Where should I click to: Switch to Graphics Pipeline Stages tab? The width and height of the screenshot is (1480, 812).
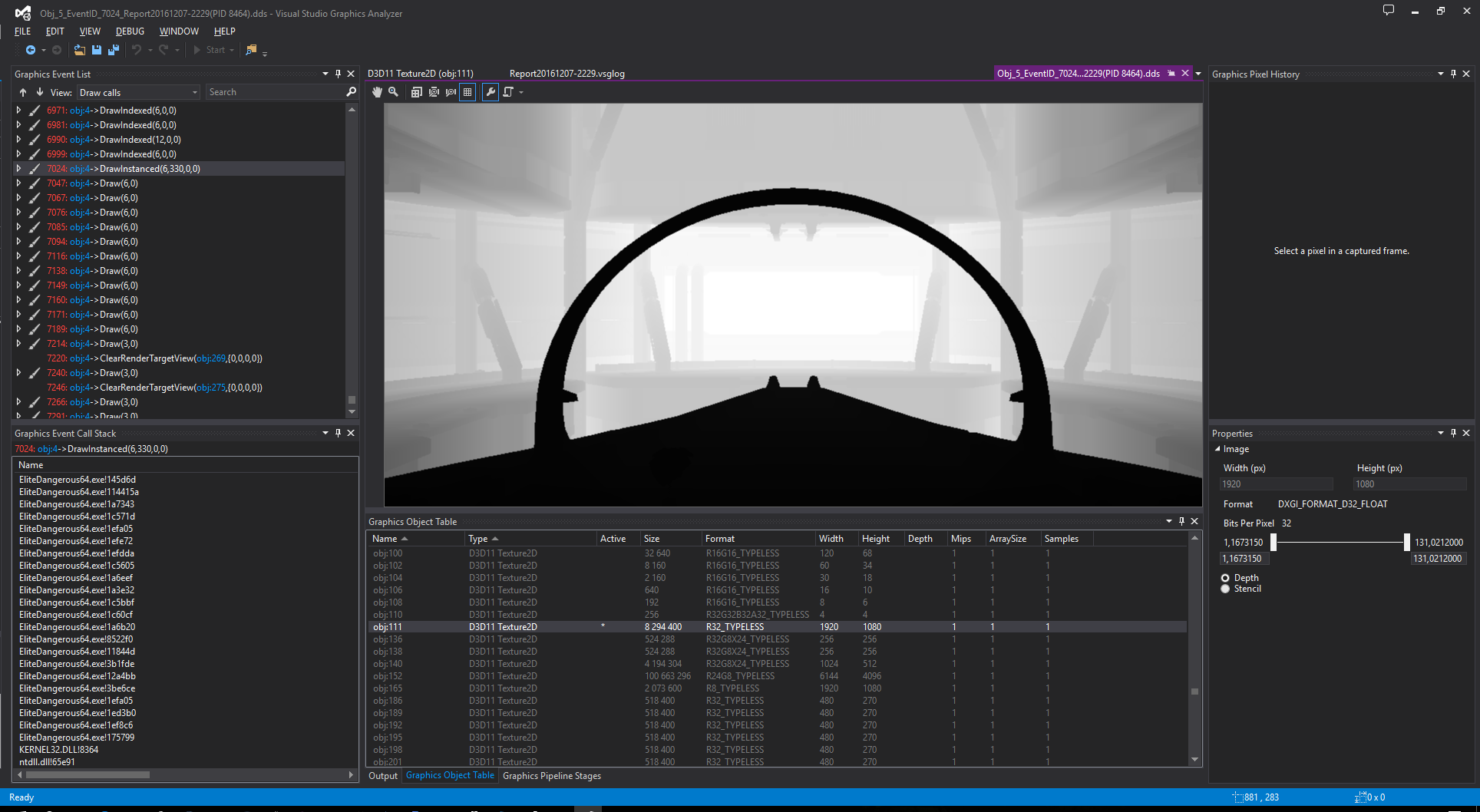[x=552, y=776]
